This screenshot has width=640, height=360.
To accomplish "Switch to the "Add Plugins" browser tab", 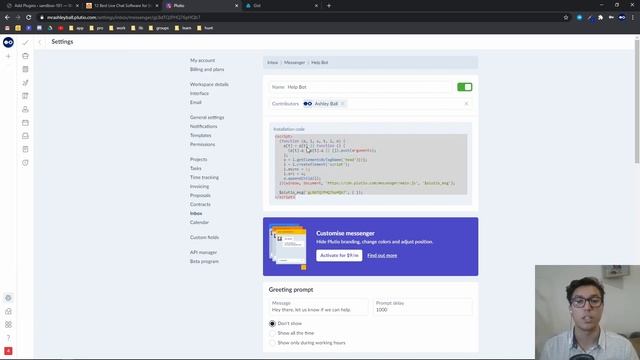I will 42,6.
